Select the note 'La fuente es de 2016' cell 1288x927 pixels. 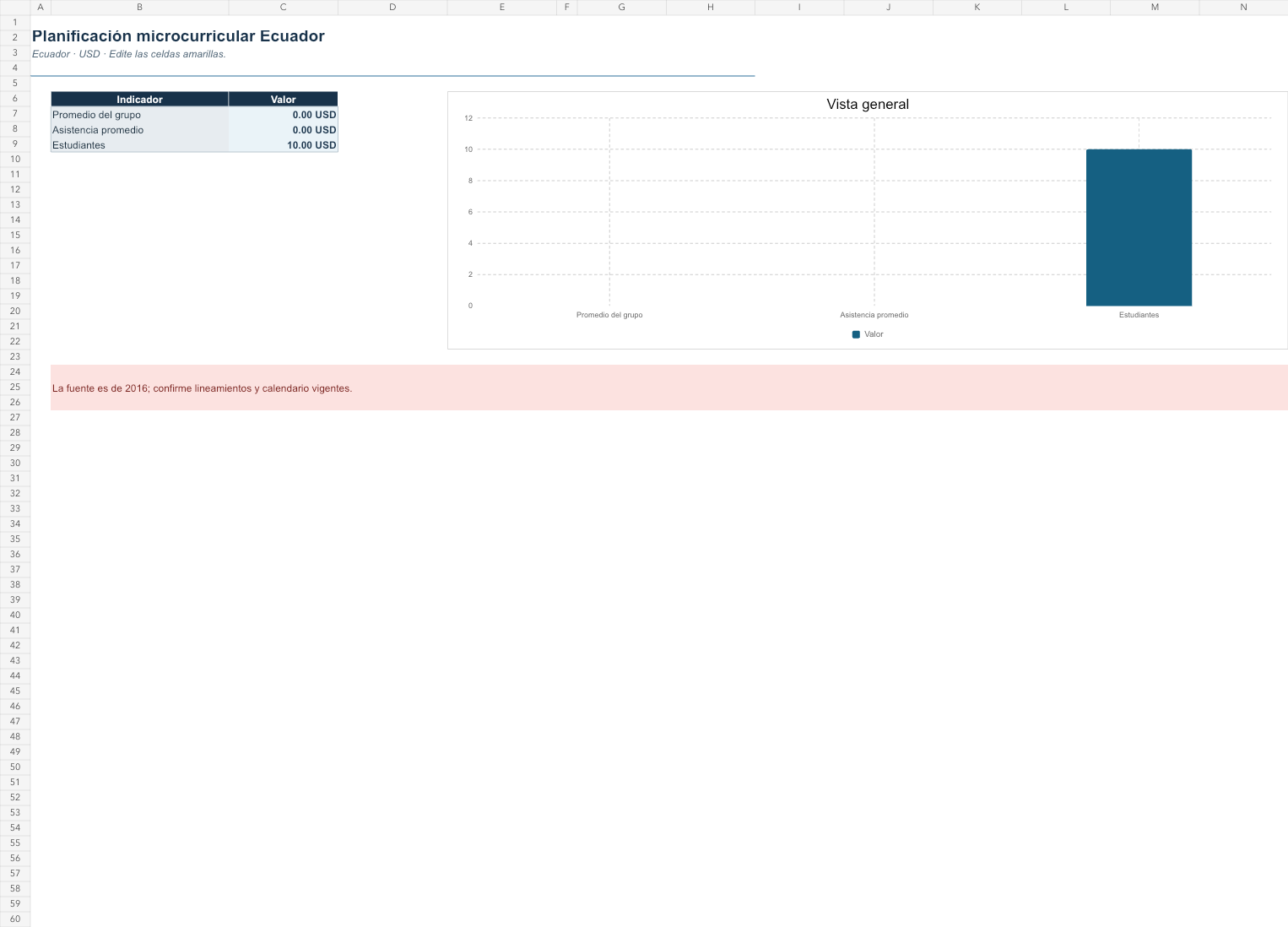pyautogui.click(x=669, y=388)
